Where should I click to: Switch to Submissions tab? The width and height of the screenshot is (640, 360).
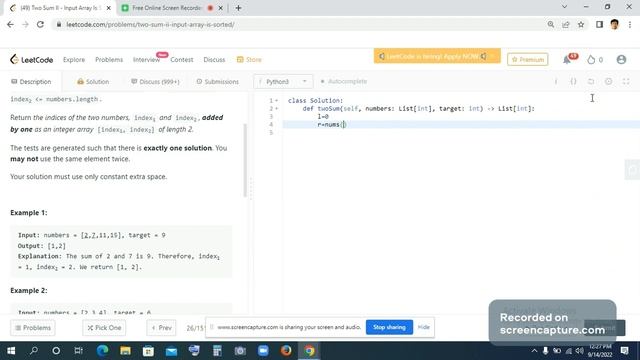(x=218, y=82)
